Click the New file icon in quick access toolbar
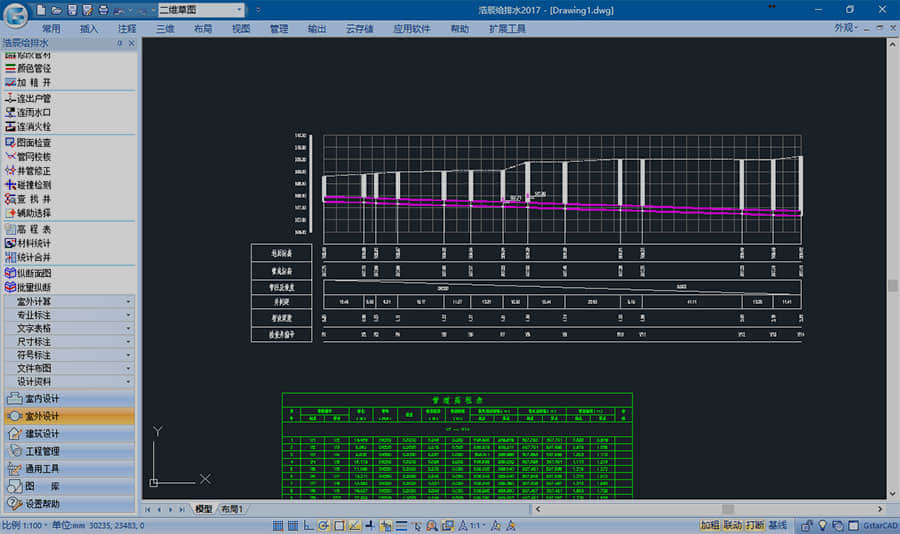Image resolution: width=900 pixels, height=534 pixels. tap(41, 9)
